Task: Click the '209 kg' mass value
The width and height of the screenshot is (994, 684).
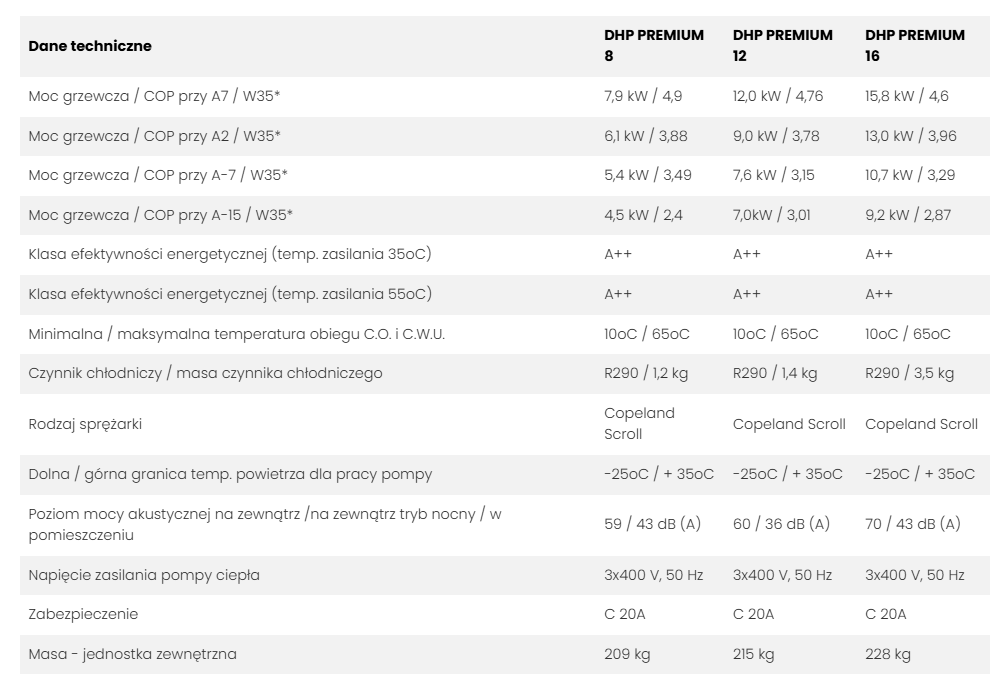Action: pyautogui.click(x=625, y=654)
